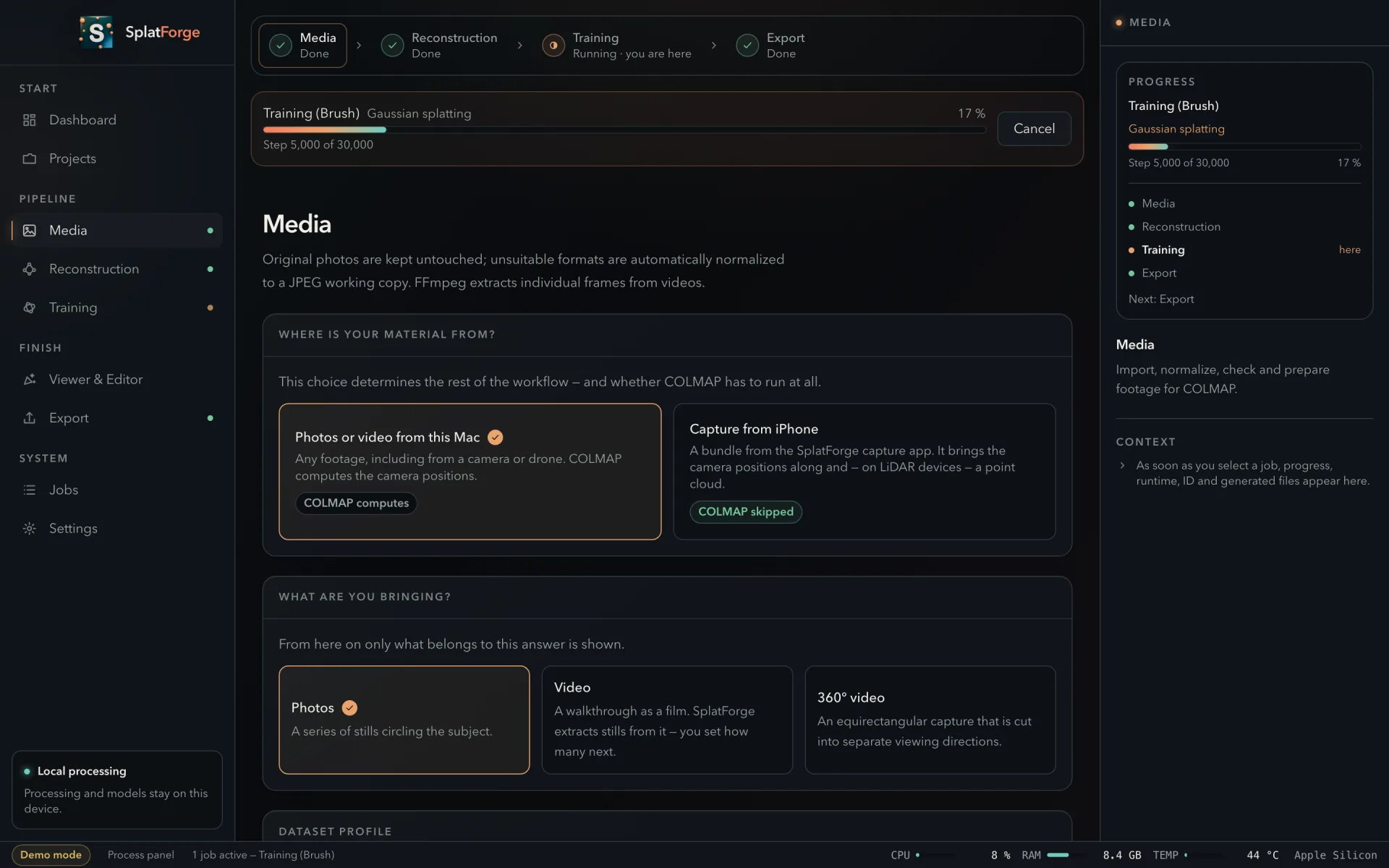The width and height of the screenshot is (1389, 868).
Task: Click the Viewer & Editor icon
Action: click(x=29, y=380)
